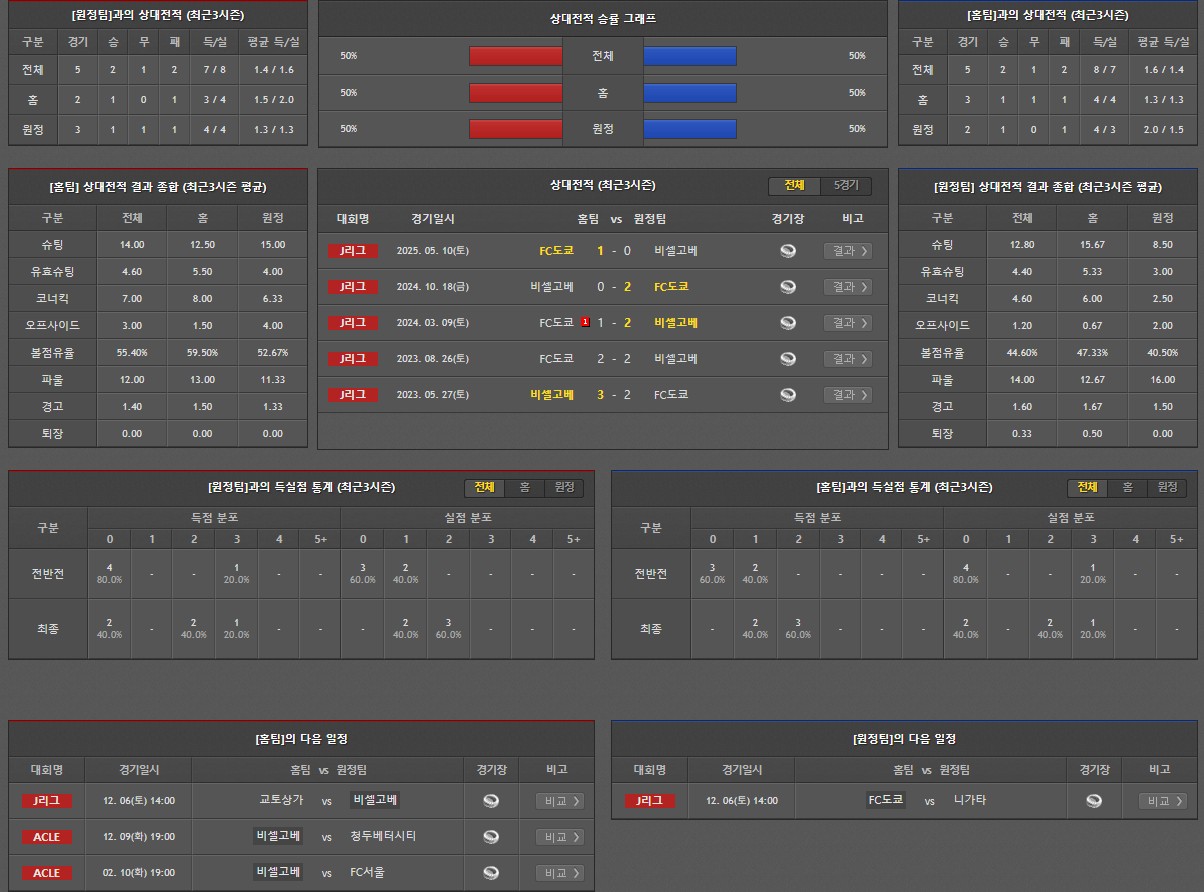Click stadium icon for 2024.10.18 match row
The height and width of the screenshot is (892, 1204).
[788, 287]
